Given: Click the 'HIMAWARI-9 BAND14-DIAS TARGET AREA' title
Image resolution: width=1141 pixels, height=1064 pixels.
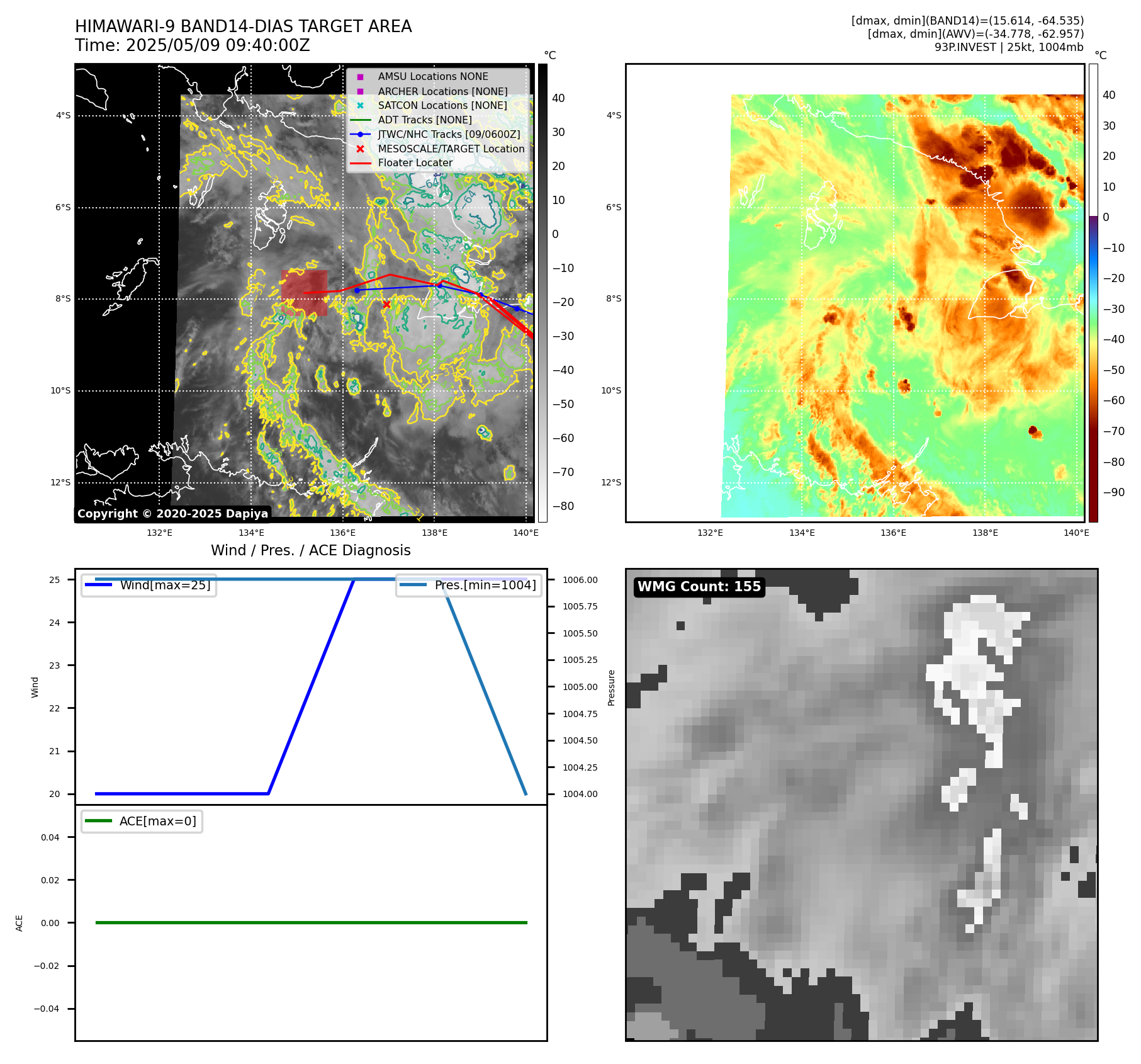Looking at the screenshot, I should point(243,26).
